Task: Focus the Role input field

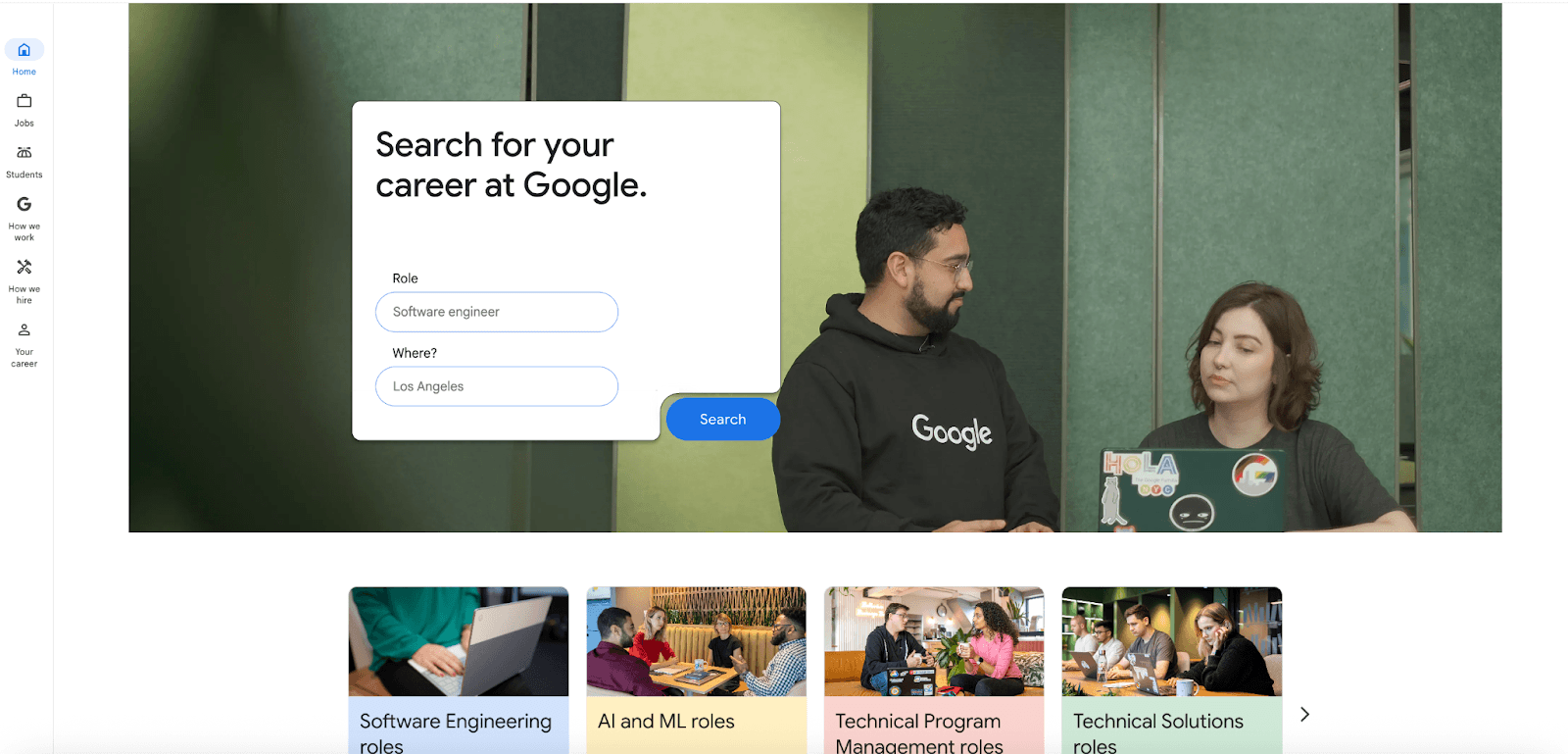Action: pyautogui.click(x=497, y=312)
